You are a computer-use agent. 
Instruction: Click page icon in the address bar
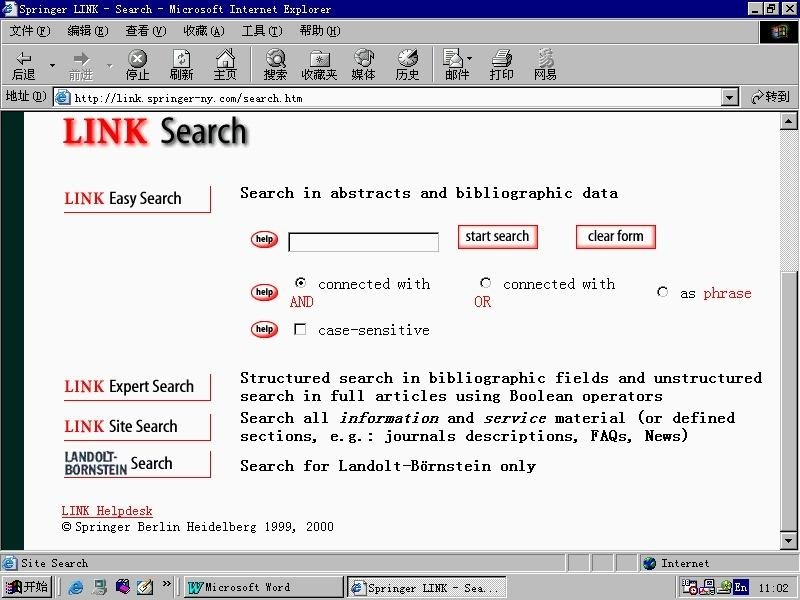coord(62,97)
